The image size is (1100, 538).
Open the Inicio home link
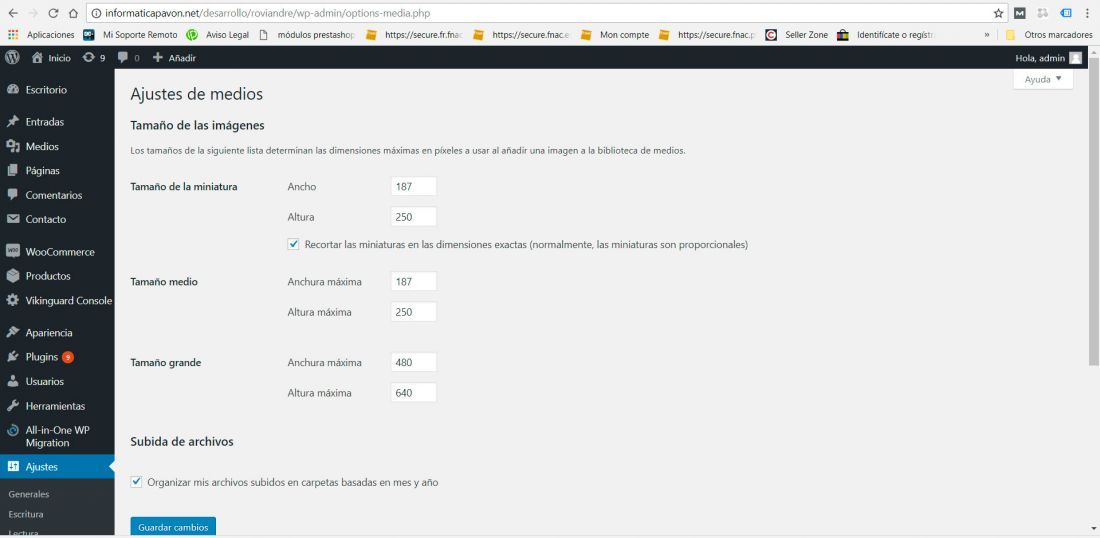51,58
